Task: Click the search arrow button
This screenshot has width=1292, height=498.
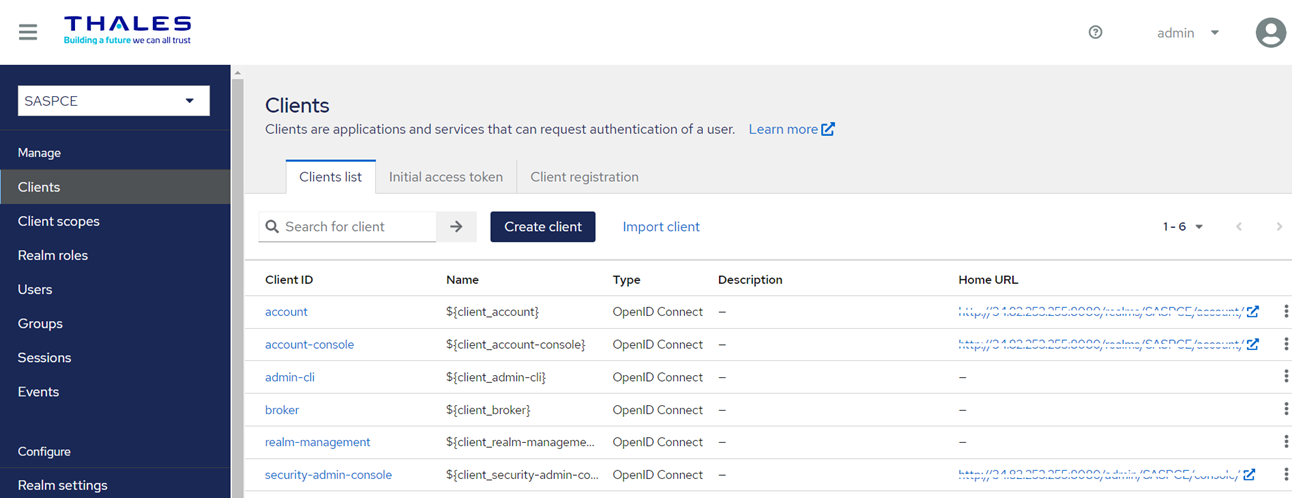Action: 456,227
